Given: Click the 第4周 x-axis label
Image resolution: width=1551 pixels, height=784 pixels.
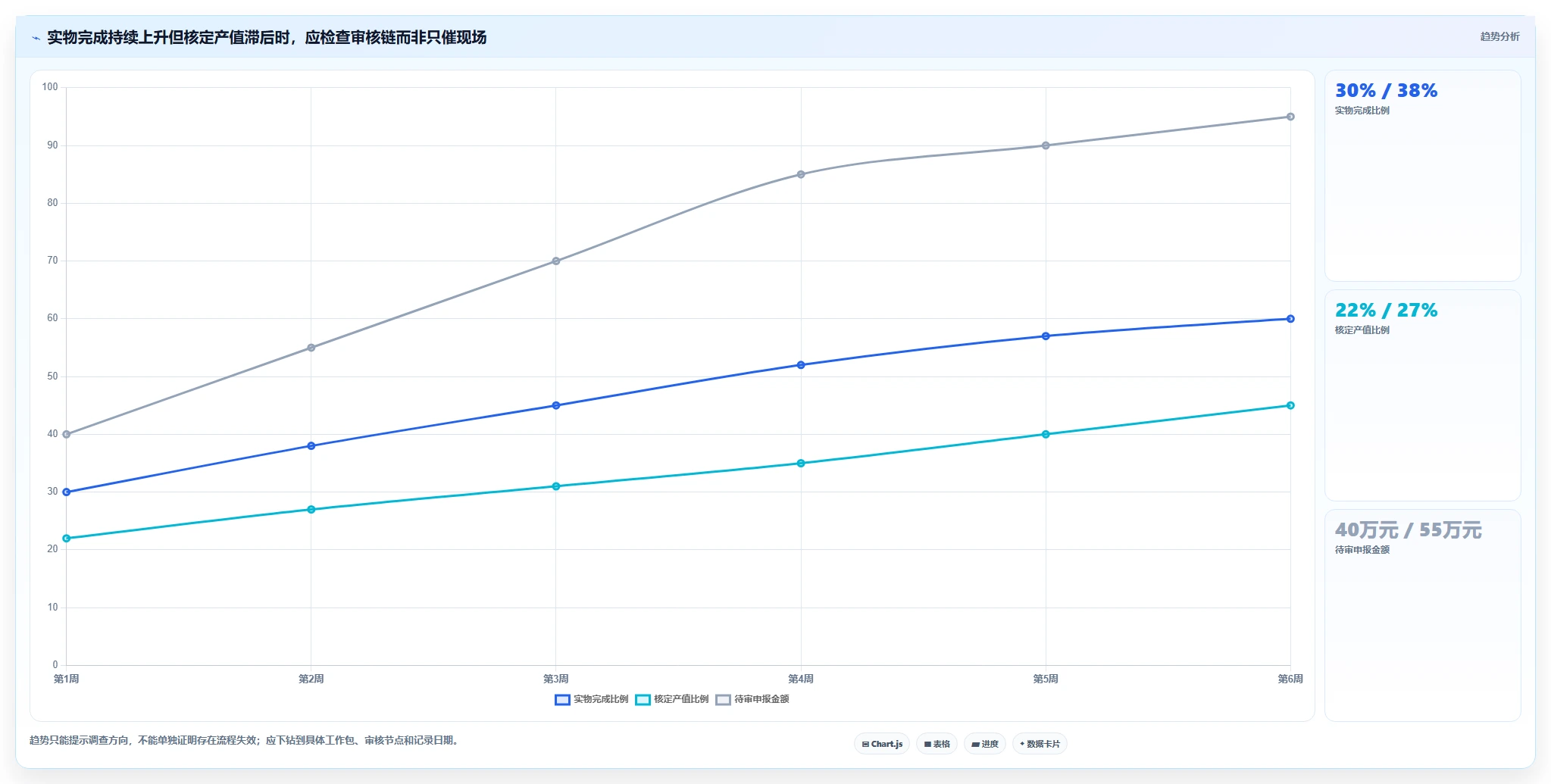Looking at the screenshot, I should (x=801, y=679).
